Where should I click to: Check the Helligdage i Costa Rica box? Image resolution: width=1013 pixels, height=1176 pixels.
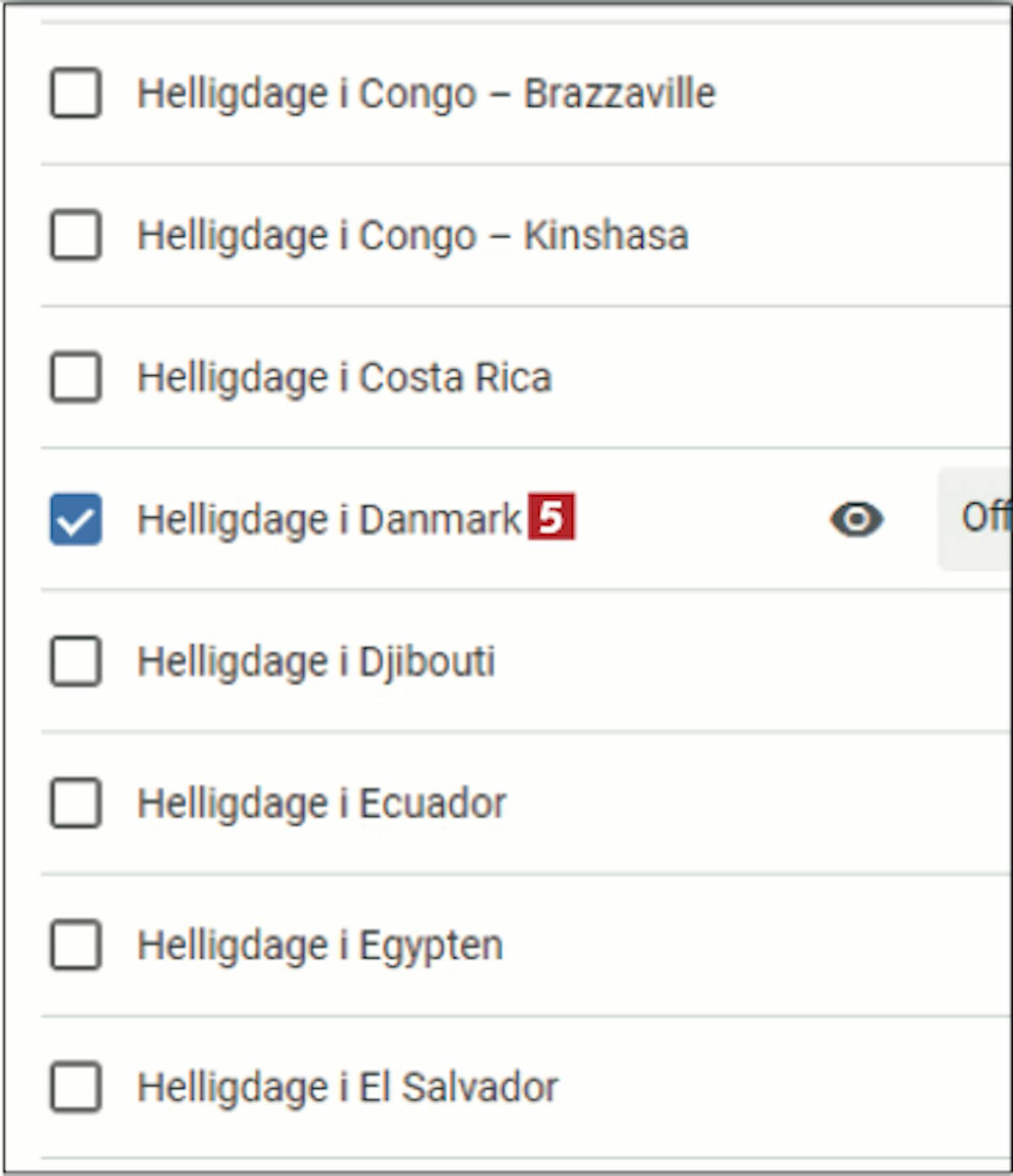pos(76,377)
